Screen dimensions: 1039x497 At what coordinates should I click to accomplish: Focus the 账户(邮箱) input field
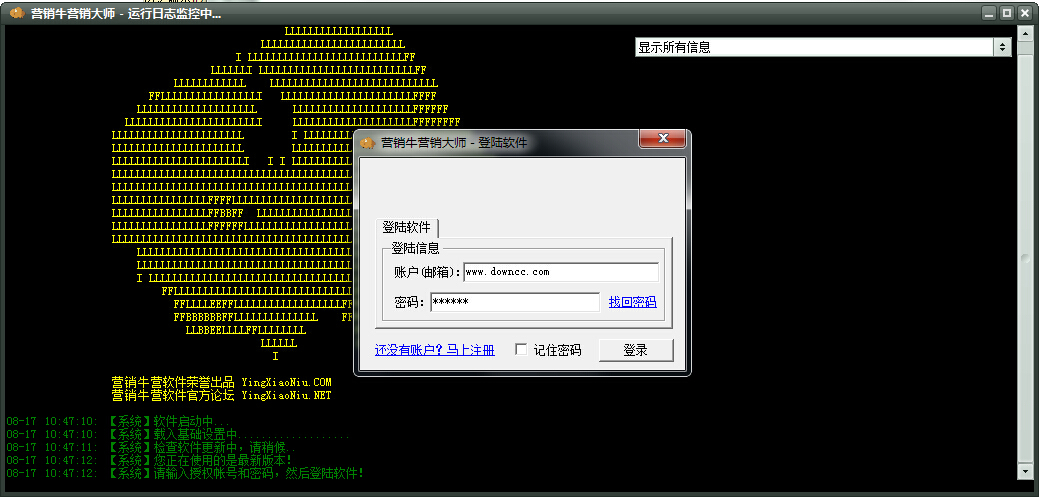[x=561, y=272]
